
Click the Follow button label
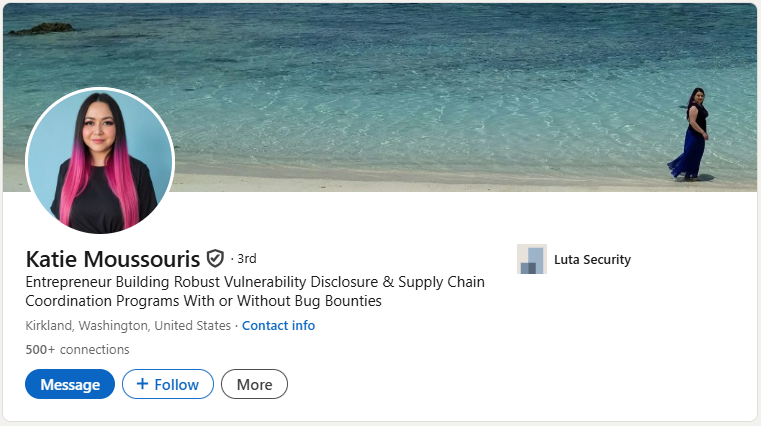pyautogui.click(x=176, y=384)
